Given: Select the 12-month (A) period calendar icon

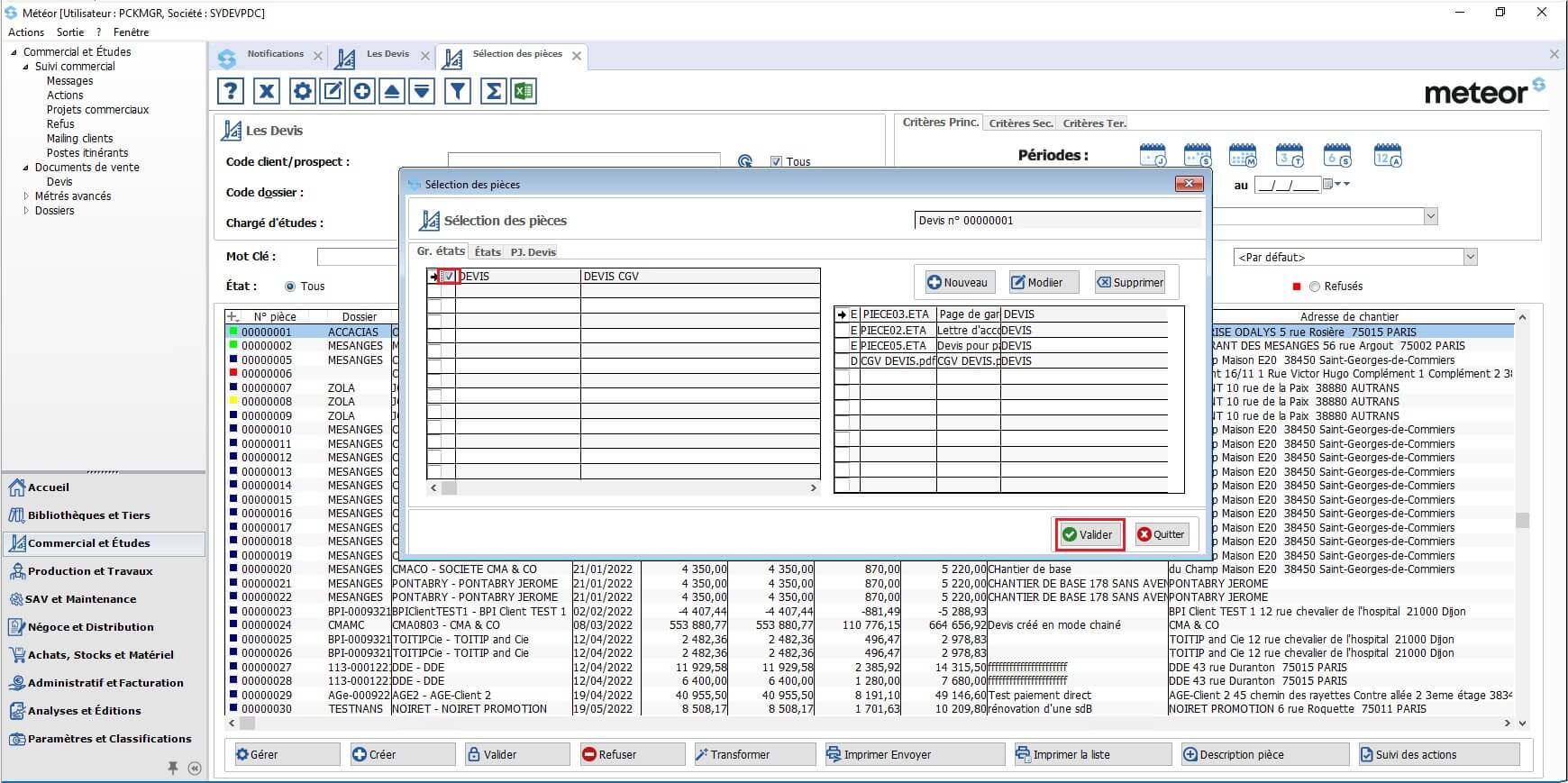Looking at the screenshot, I should tap(1388, 155).
